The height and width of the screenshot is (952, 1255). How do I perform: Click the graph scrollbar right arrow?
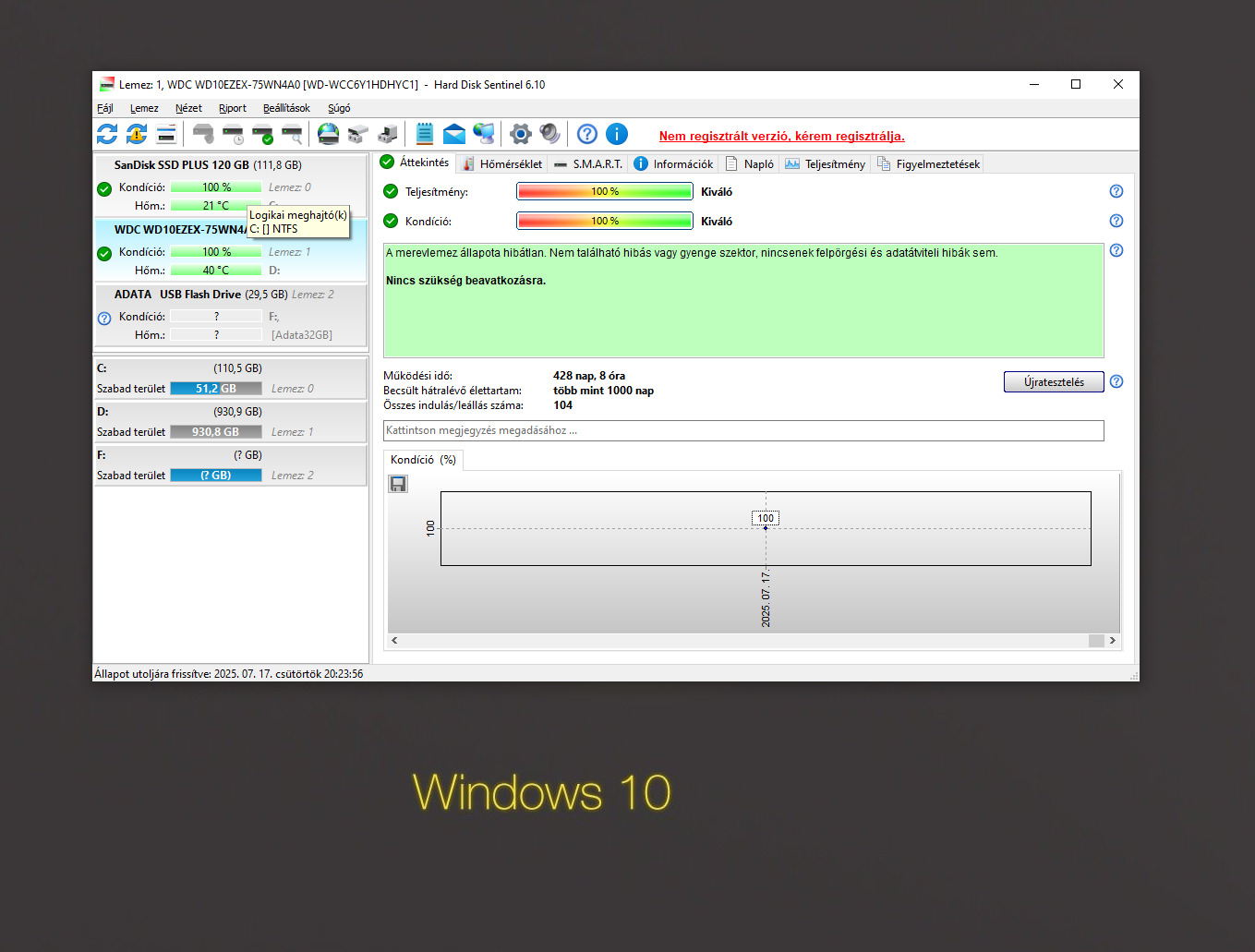[1113, 640]
